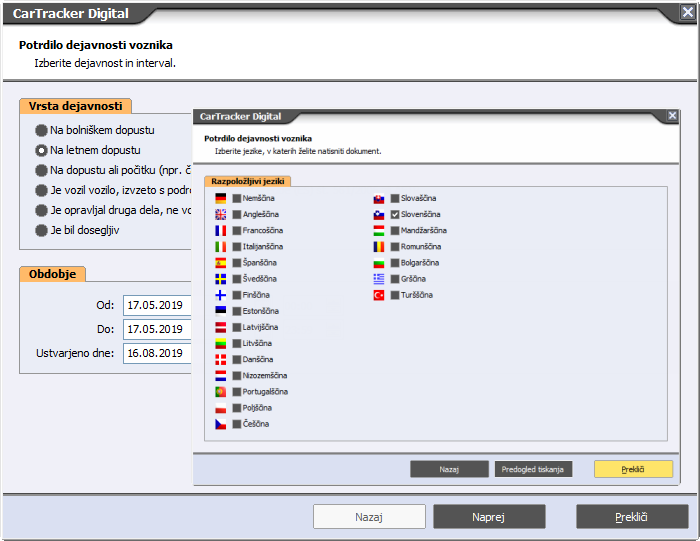This screenshot has width=700, height=541.
Task: Enable the Danščina checkbox
Action: [x=237, y=359]
